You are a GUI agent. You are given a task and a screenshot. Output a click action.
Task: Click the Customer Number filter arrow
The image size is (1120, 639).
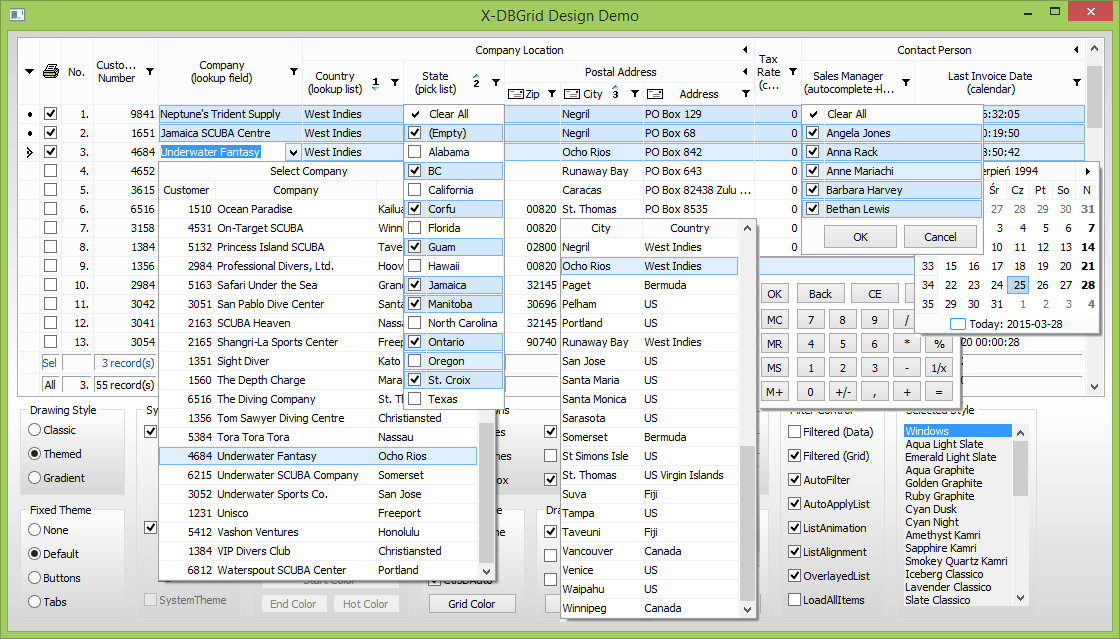click(x=150, y=72)
